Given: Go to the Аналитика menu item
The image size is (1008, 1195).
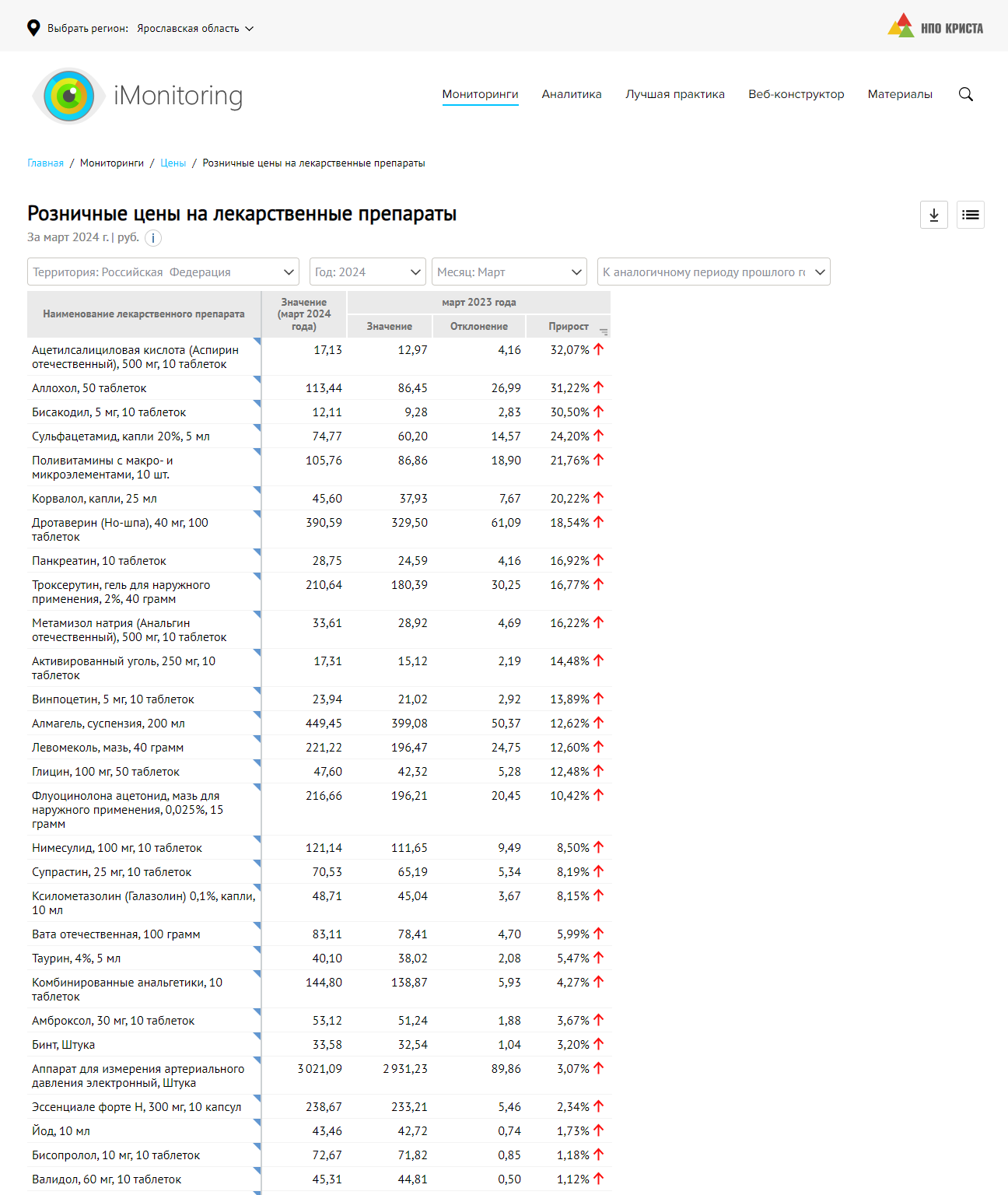Looking at the screenshot, I should coord(572,94).
